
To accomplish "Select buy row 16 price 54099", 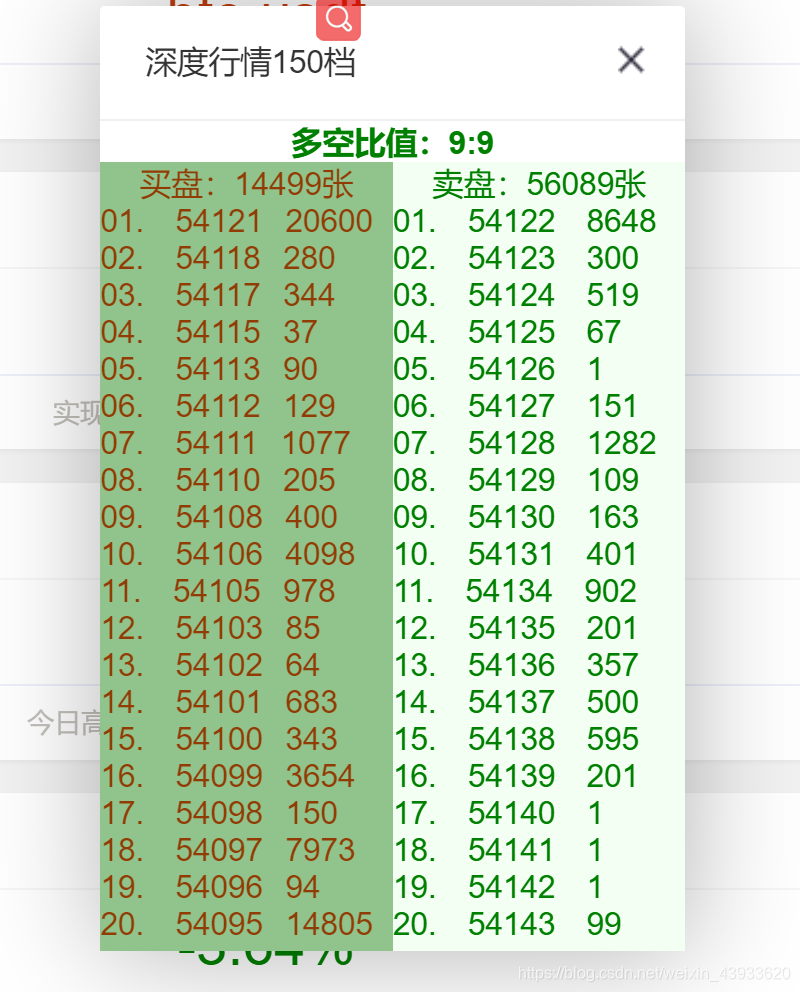I will [219, 776].
